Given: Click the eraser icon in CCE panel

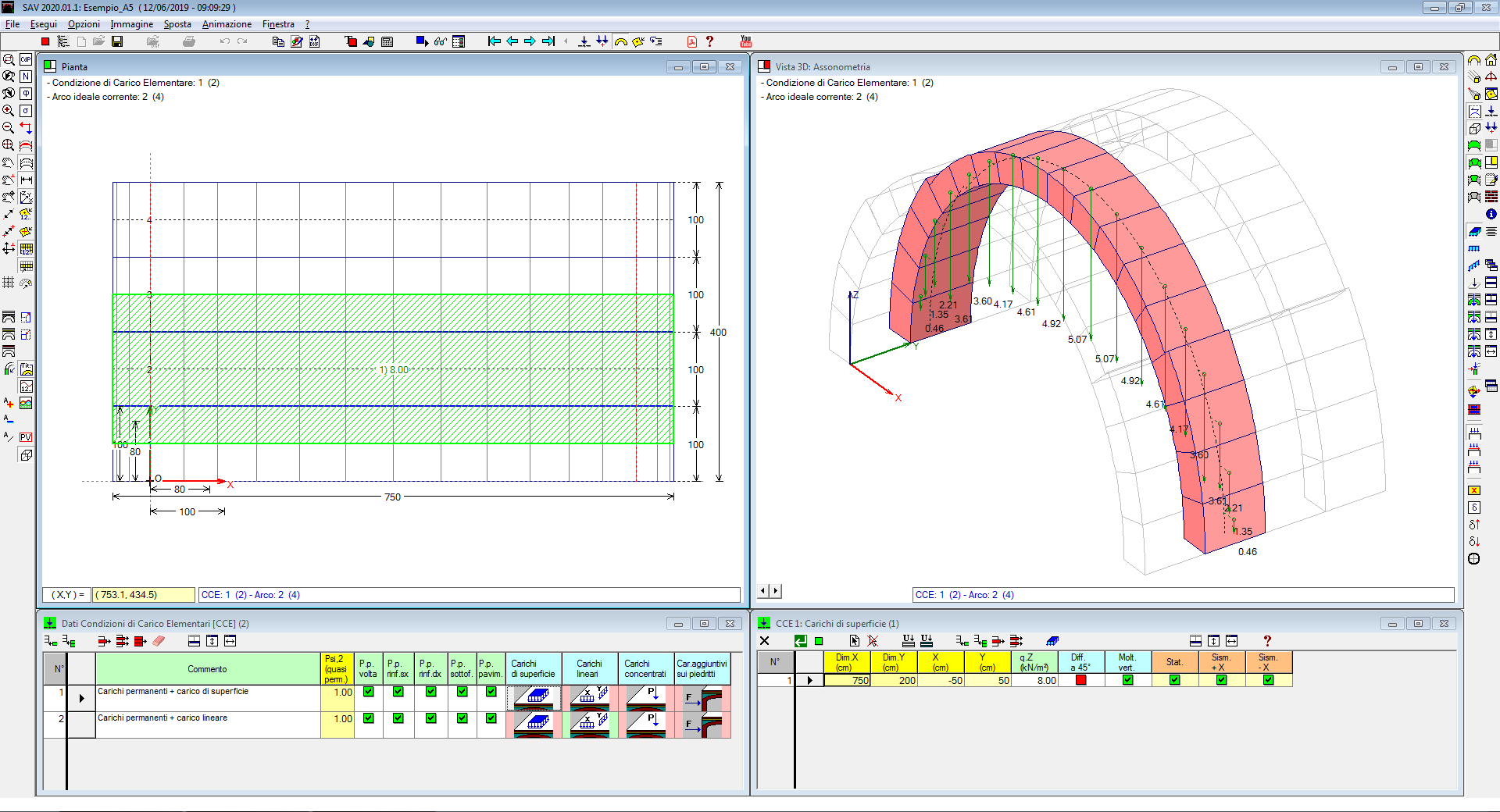Looking at the screenshot, I should tap(159, 641).
